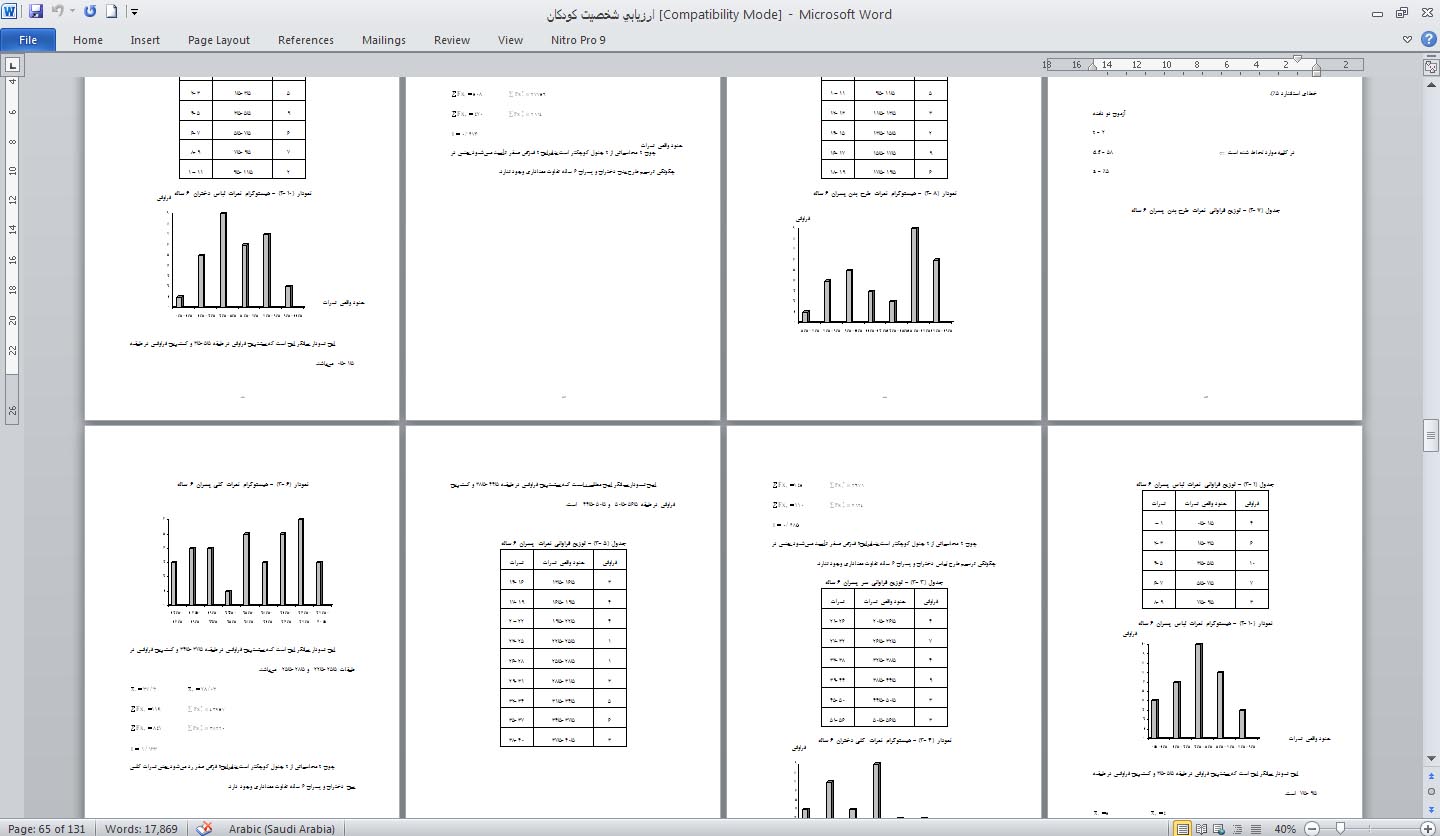Click the spelling proofing status icon
The height and width of the screenshot is (836, 1440).
[205, 828]
